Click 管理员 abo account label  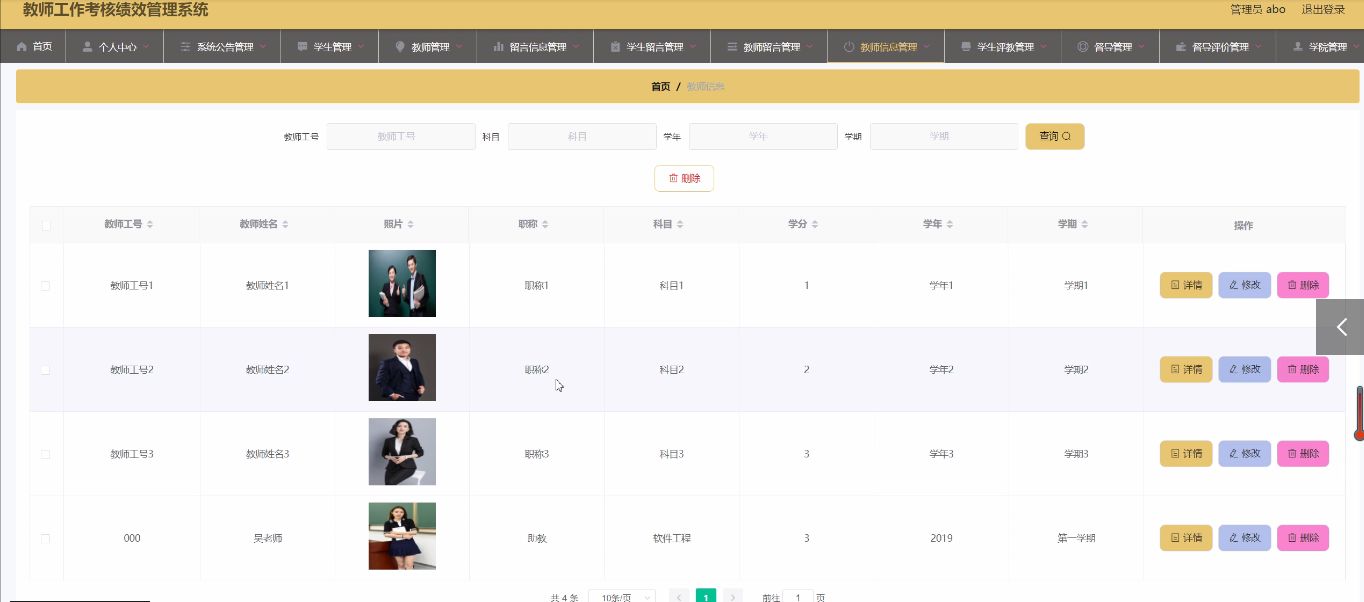pos(1257,9)
